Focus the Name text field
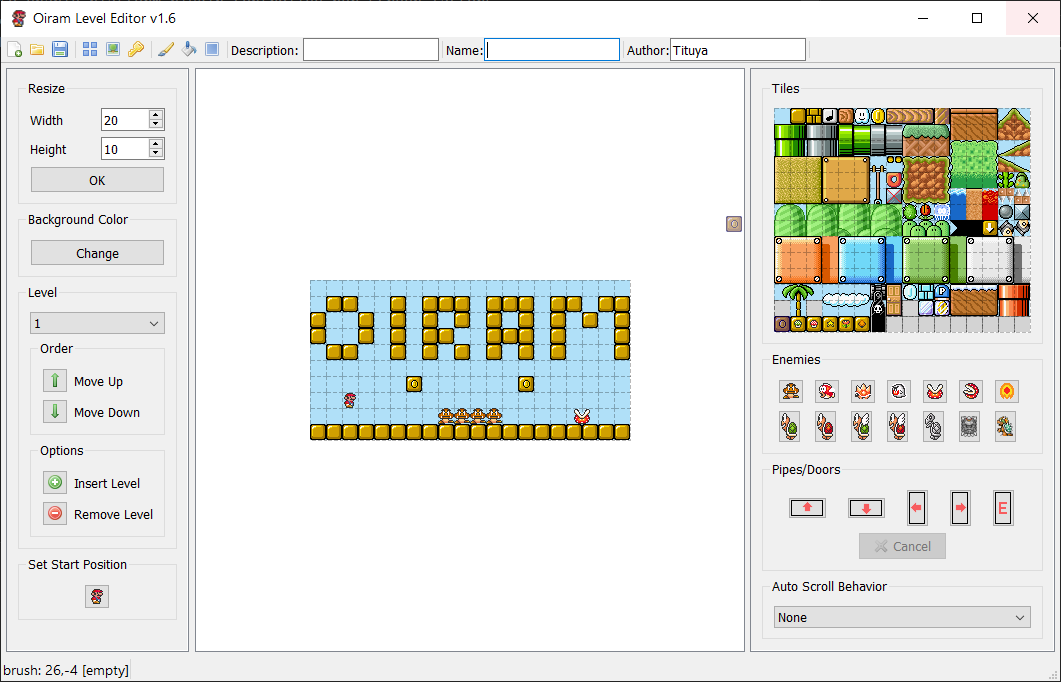The image size is (1061, 682). pos(552,50)
